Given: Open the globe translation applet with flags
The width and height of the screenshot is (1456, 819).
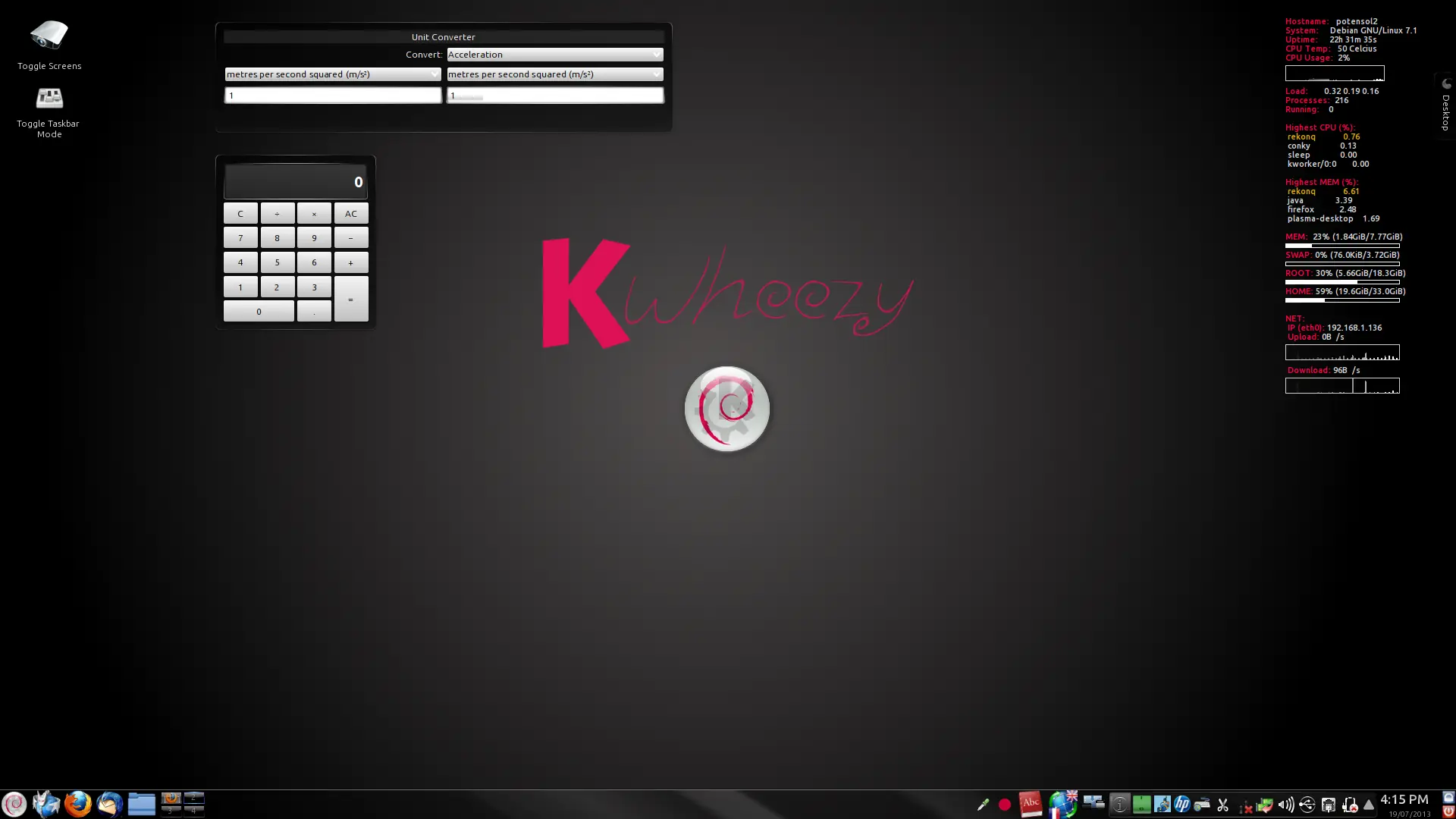Looking at the screenshot, I should click(1063, 804).
